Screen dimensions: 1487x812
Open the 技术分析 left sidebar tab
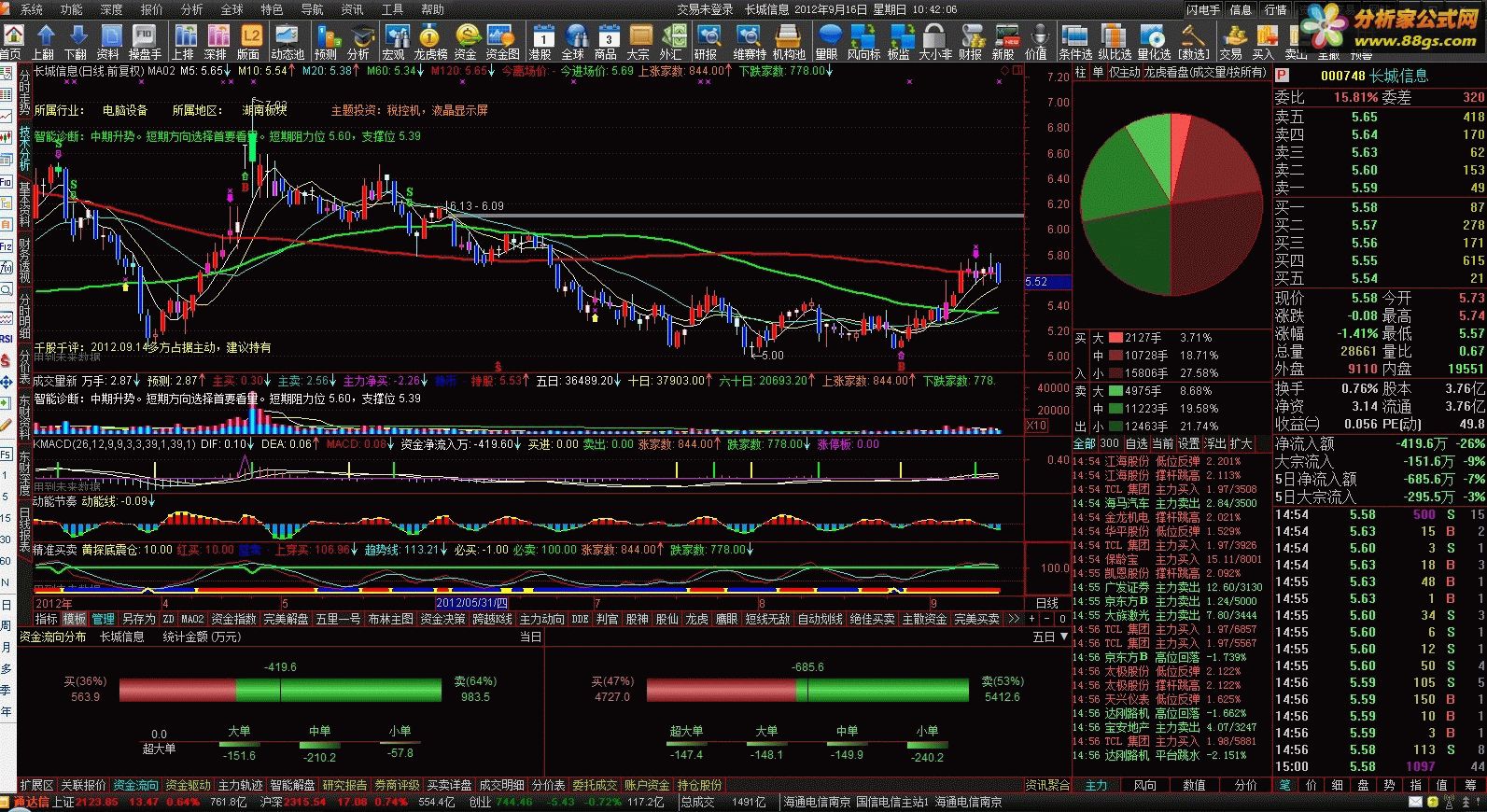(24, 148)
